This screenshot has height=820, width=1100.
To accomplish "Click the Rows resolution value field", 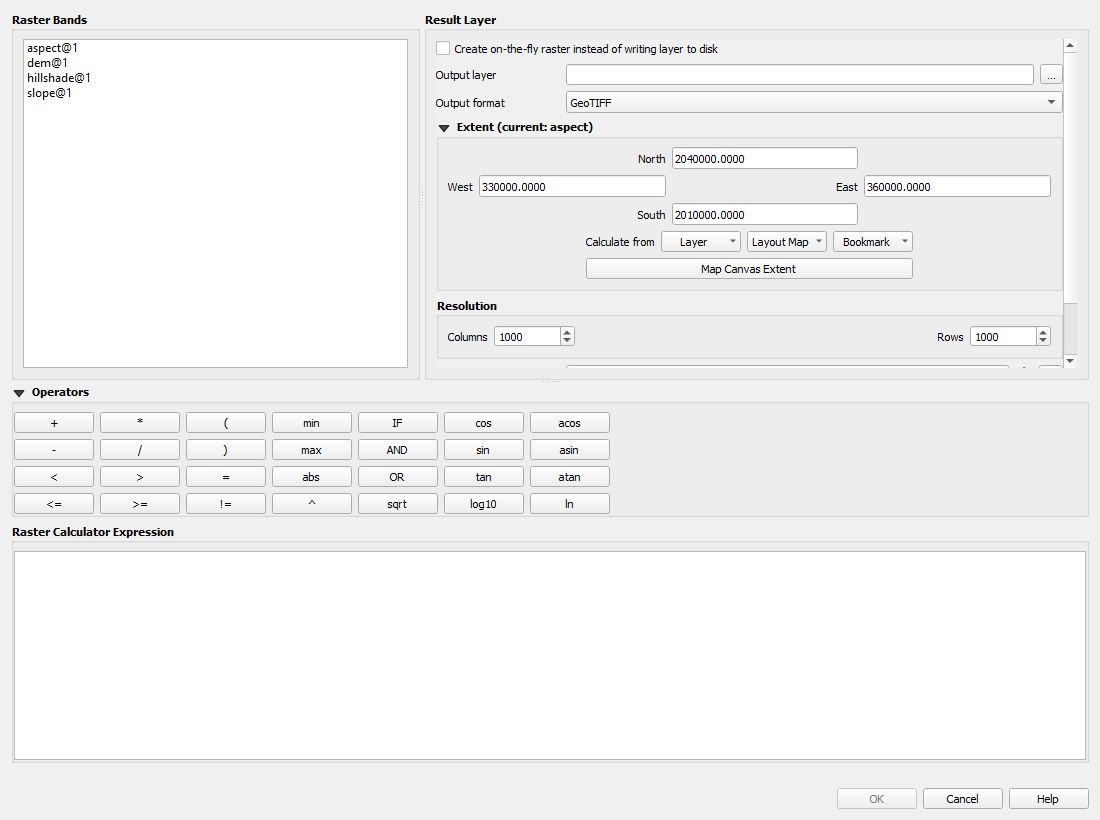I will [x=1003, y=337].
